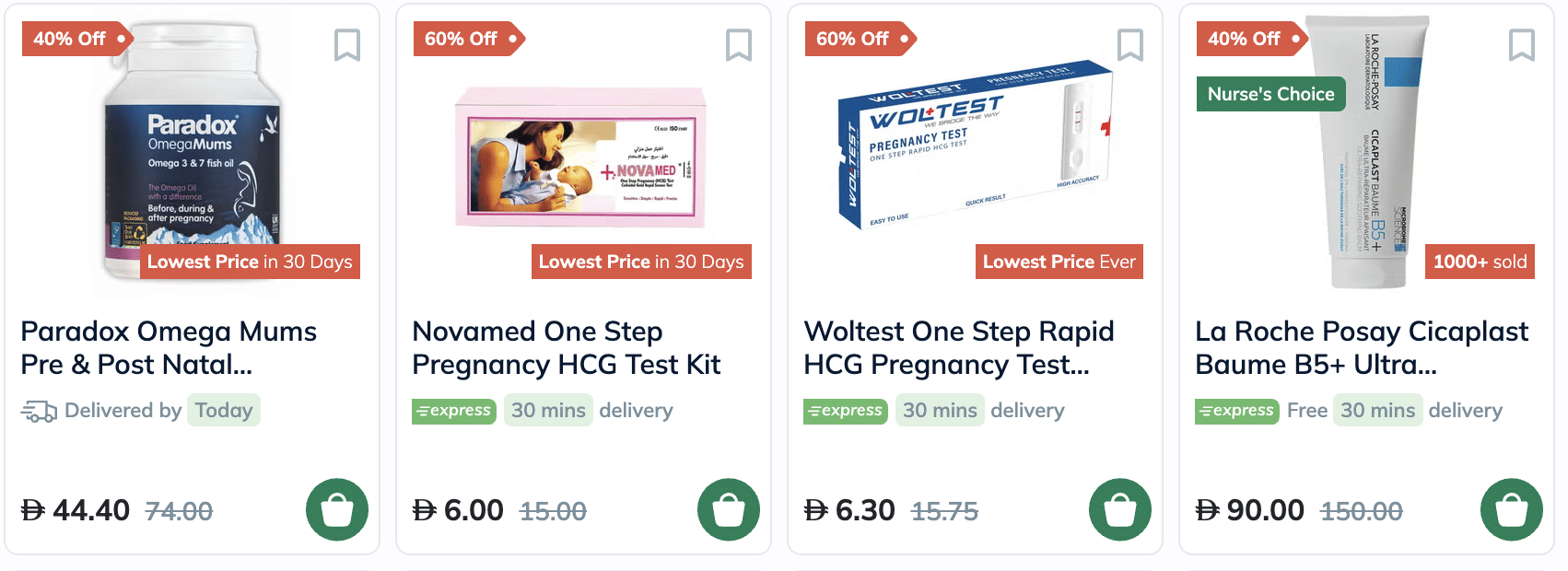Viewport: 1568px width, 571px height.
Task: Open Paradox Omega Mums Pre & Post Natal title
Action: [169, 348]
